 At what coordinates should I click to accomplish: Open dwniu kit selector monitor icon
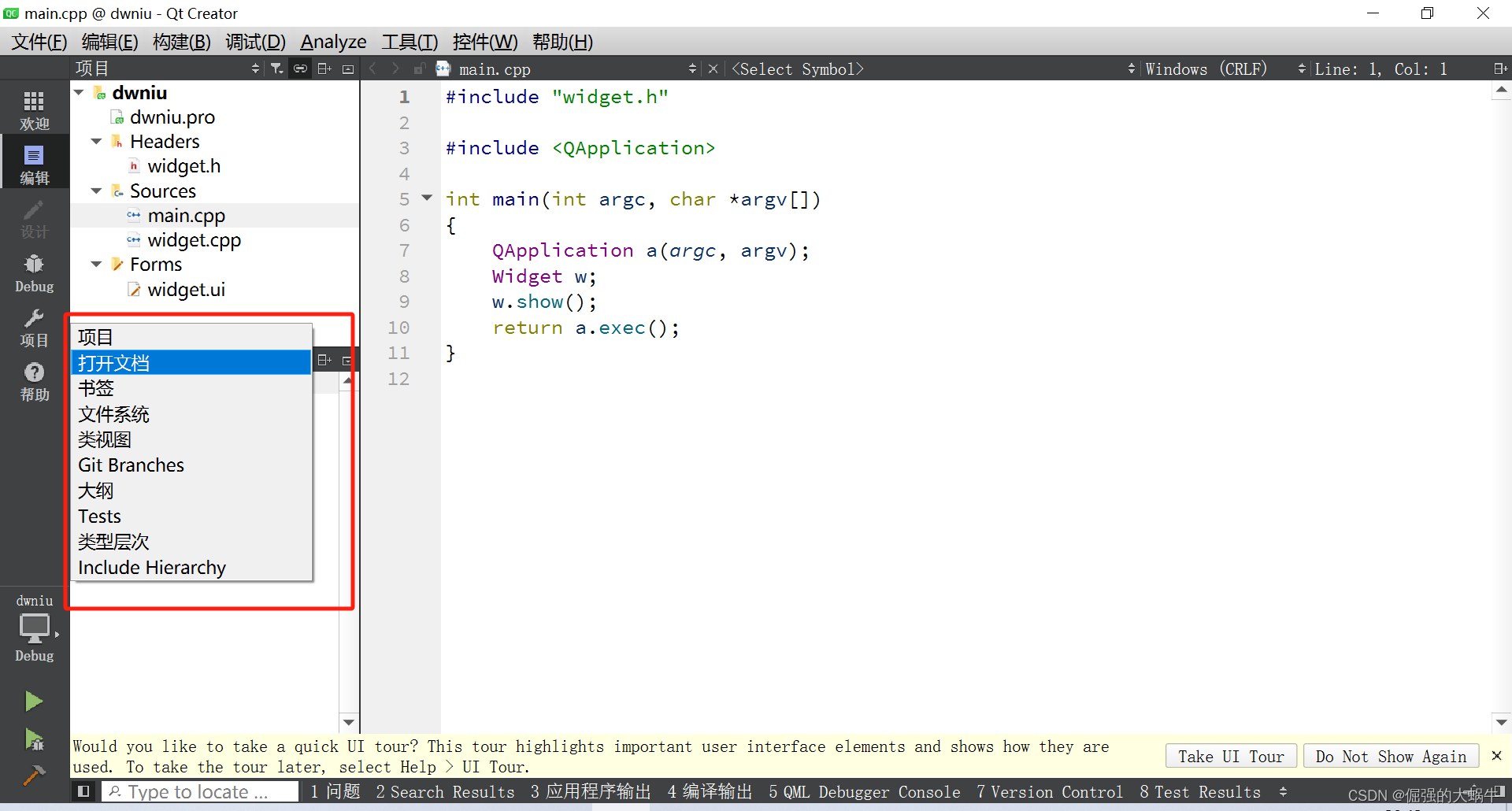click(34, 628)
